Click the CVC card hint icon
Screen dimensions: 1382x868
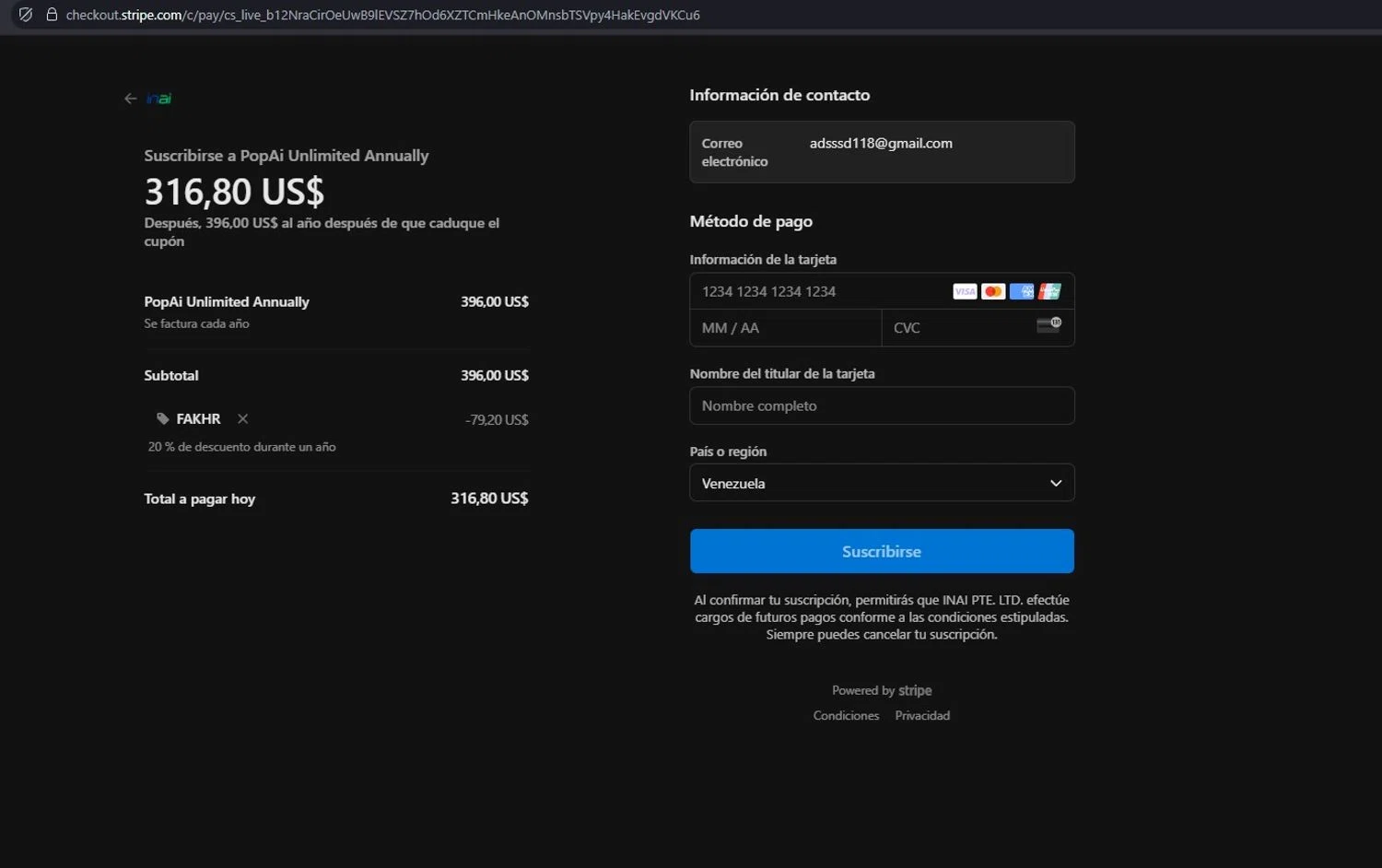tap(1049, 324)
